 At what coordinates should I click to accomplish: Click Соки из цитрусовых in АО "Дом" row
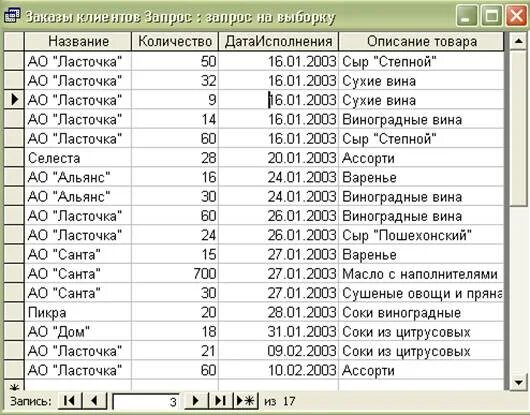(421, 332)
